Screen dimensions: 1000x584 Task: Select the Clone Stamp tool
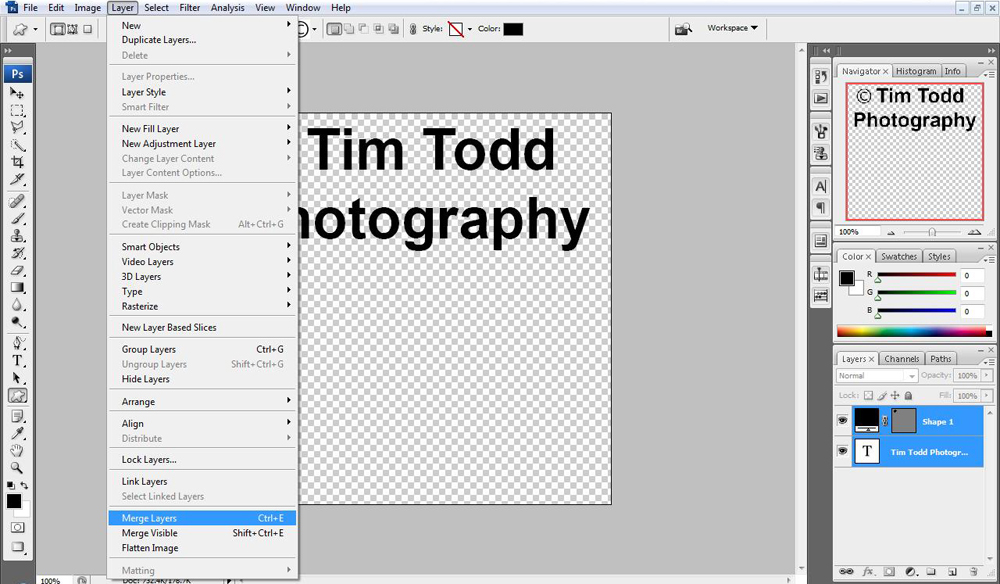point(17,236)
